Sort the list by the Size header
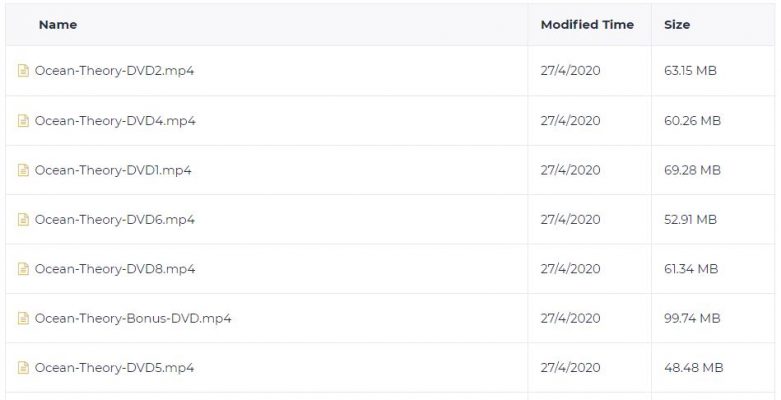 tap(677, 24)
